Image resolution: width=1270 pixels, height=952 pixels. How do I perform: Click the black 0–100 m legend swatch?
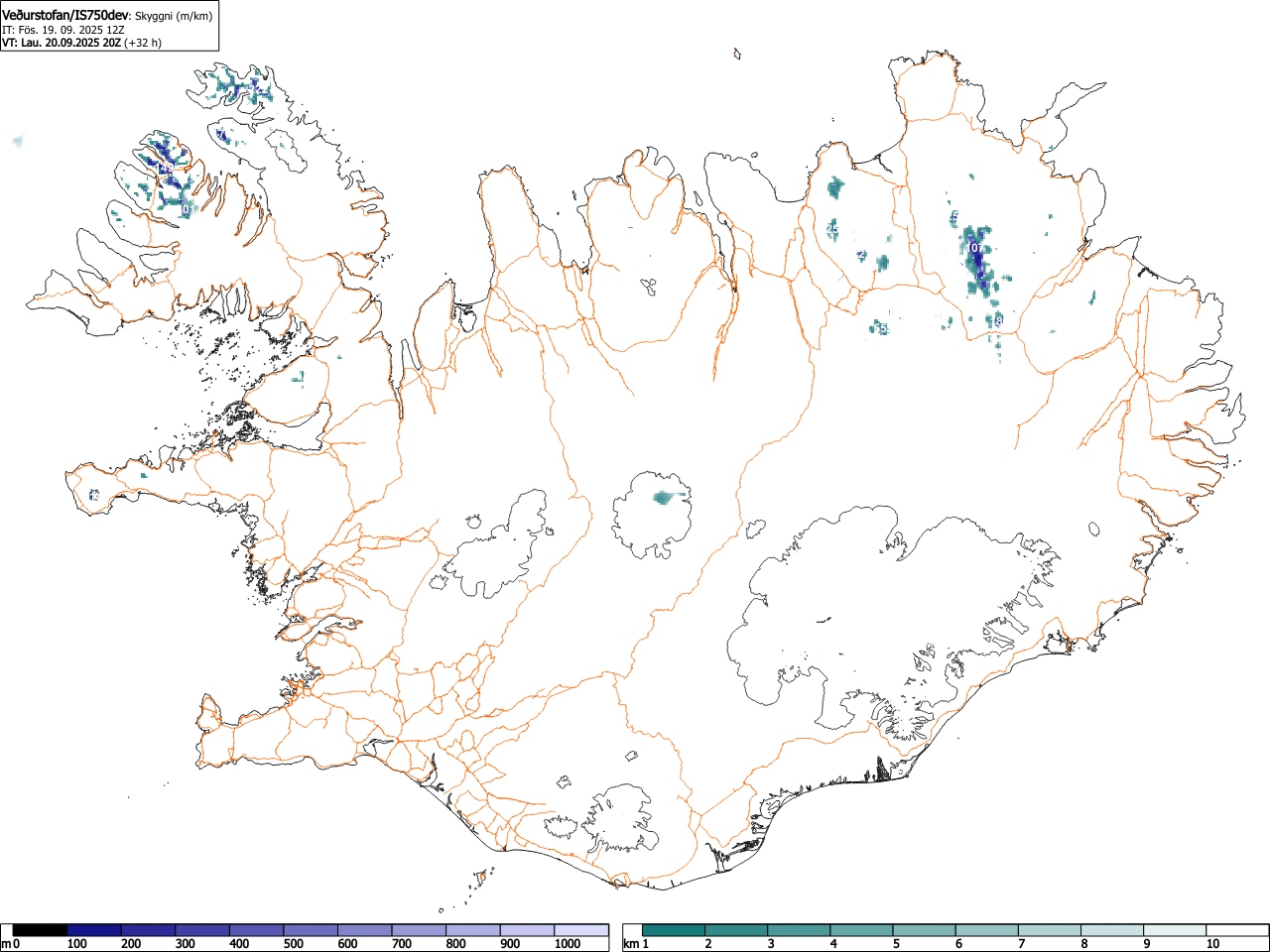[x=41, y=930]
